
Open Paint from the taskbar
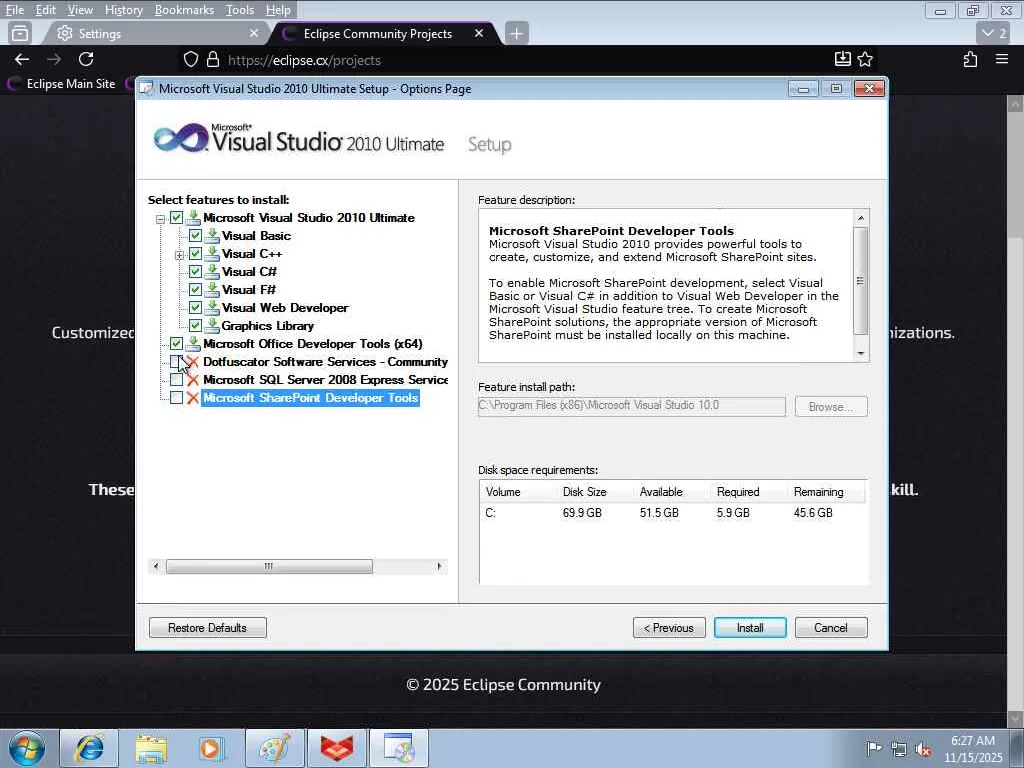tap(275, 748)
